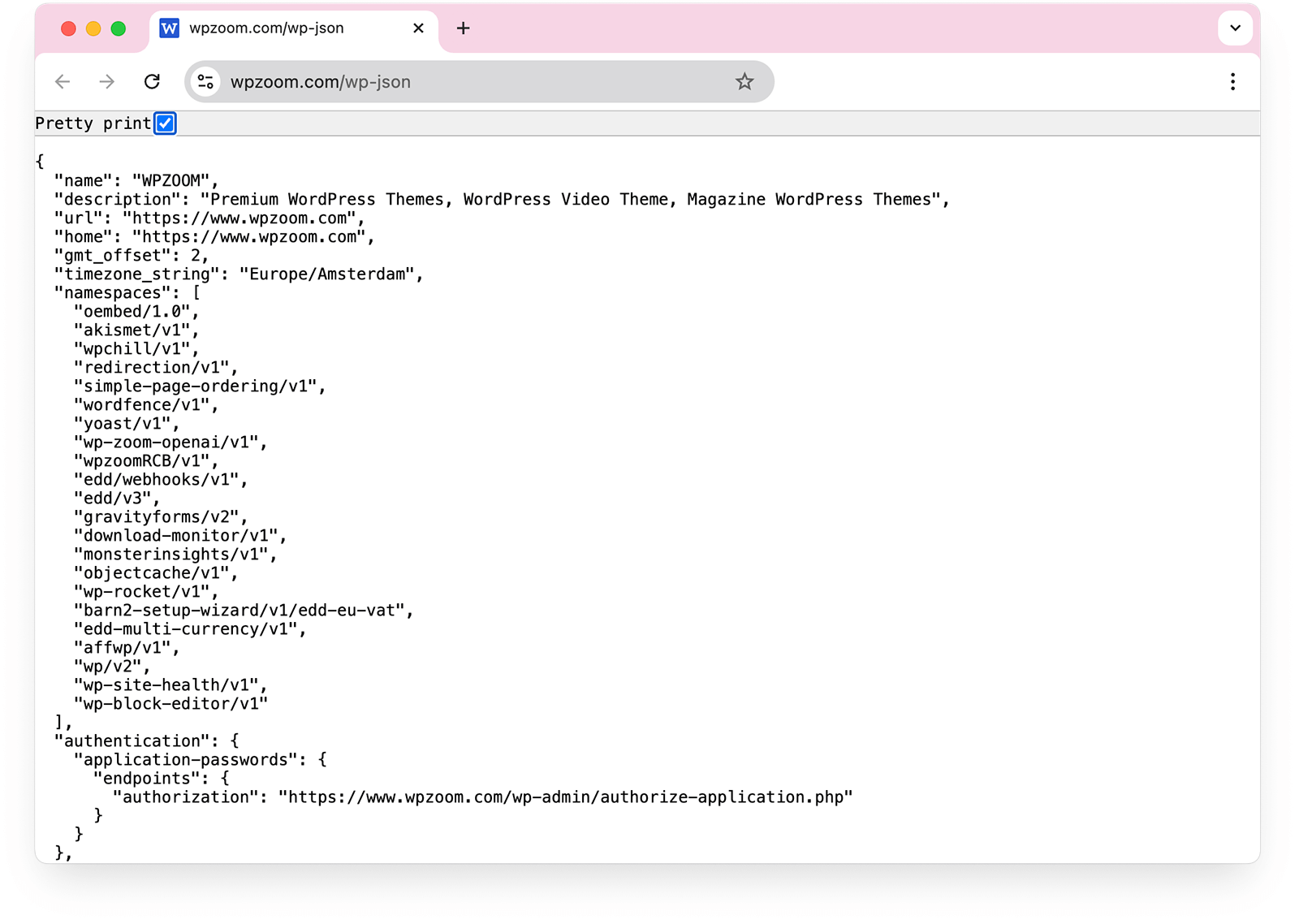Click the "edd-multi-currency/v1" namespace entry

coord(189,629)
